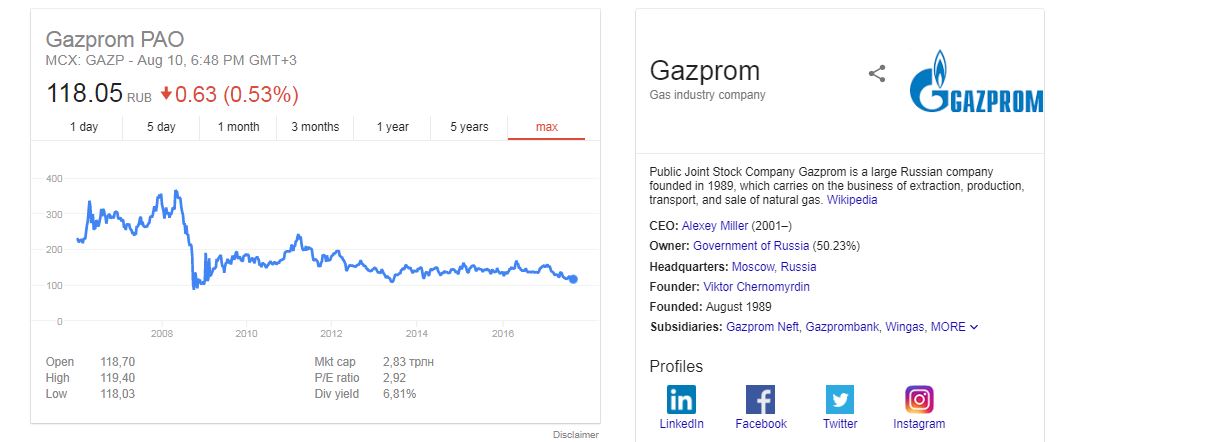Select the 1 day chart tab

[x=84, y=127]
